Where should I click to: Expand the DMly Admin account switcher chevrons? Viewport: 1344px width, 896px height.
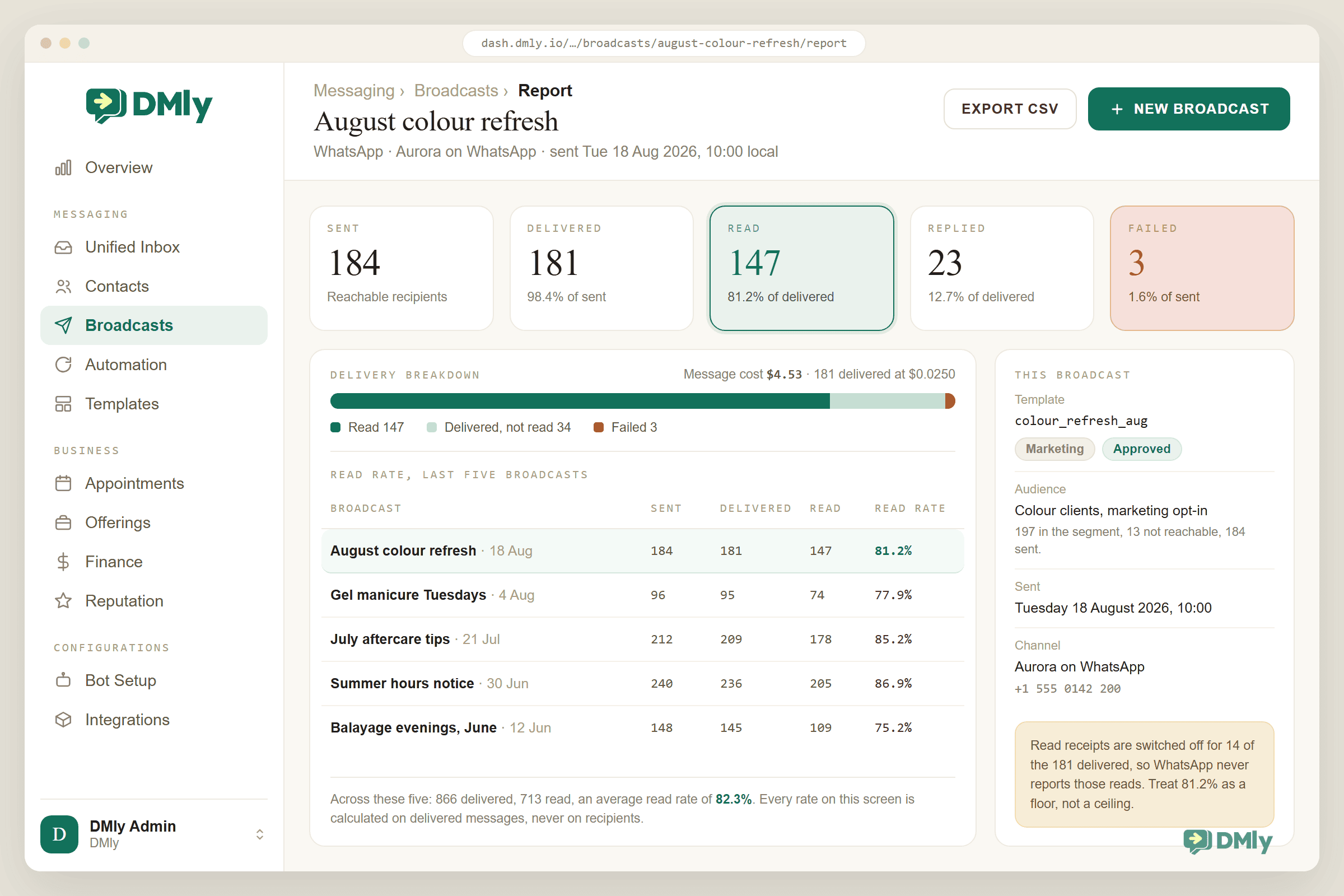tap(259, 834)
